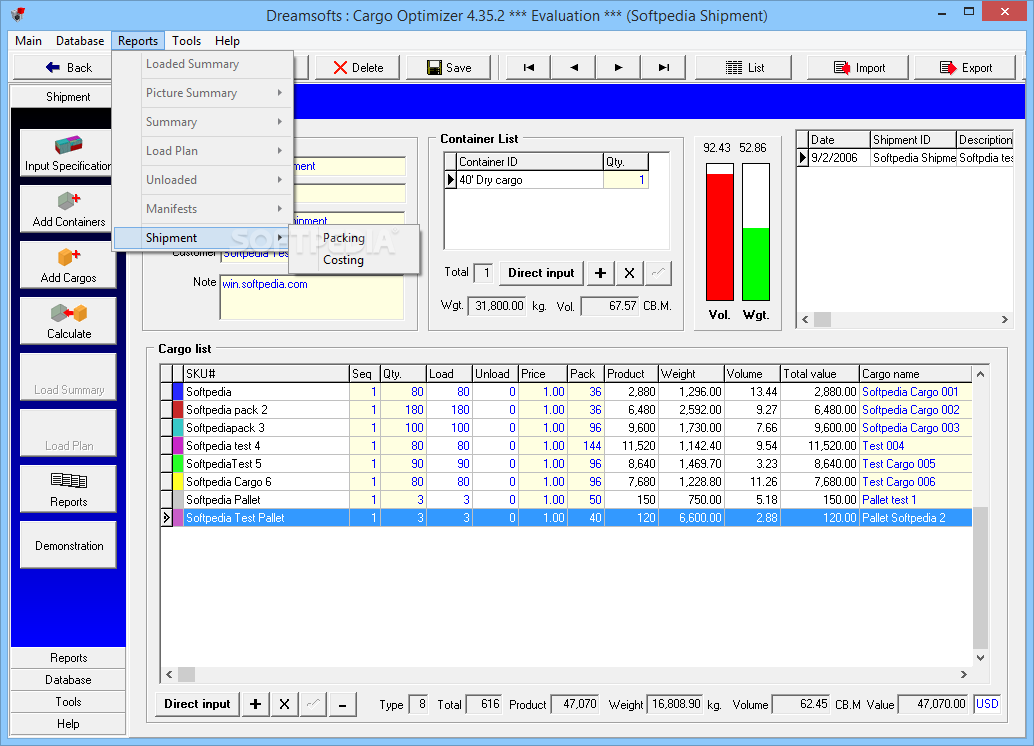Run Calculate from the sidebar
The height and width of the screenshot is (746, 1034).
[68, 321]
